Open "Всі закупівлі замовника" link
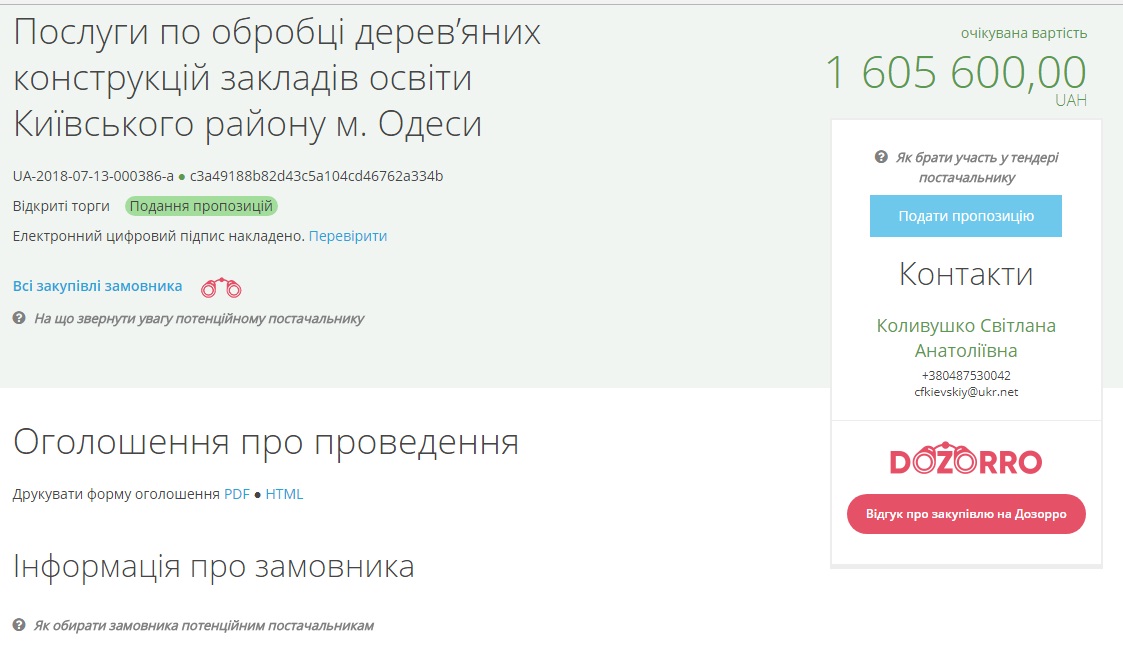Viewport: 1123px width, 647px height. (97, 286)
